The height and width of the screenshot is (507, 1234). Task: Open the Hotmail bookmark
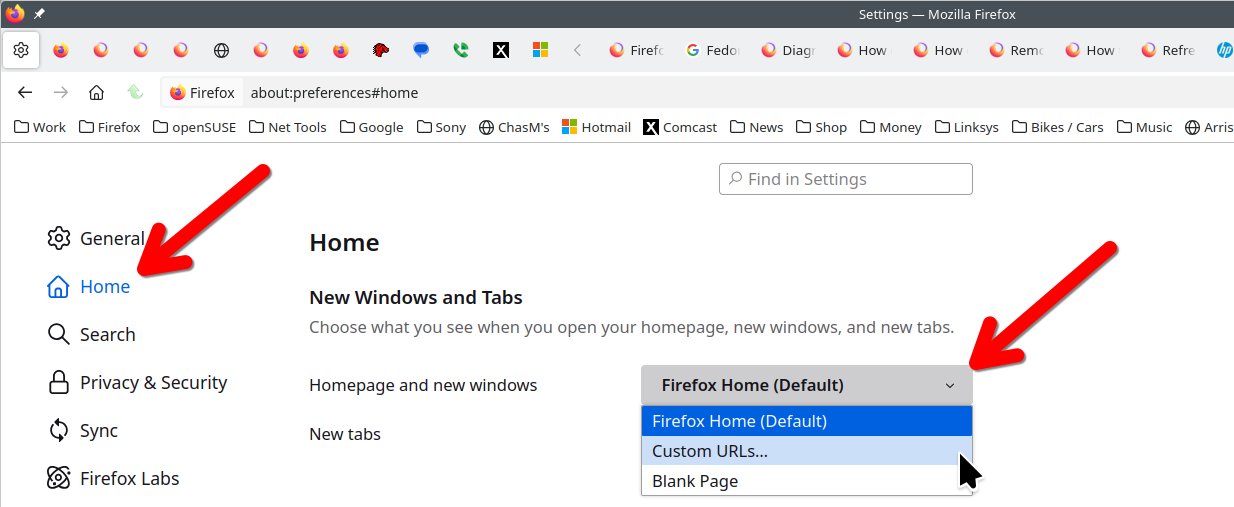(597, 127)
